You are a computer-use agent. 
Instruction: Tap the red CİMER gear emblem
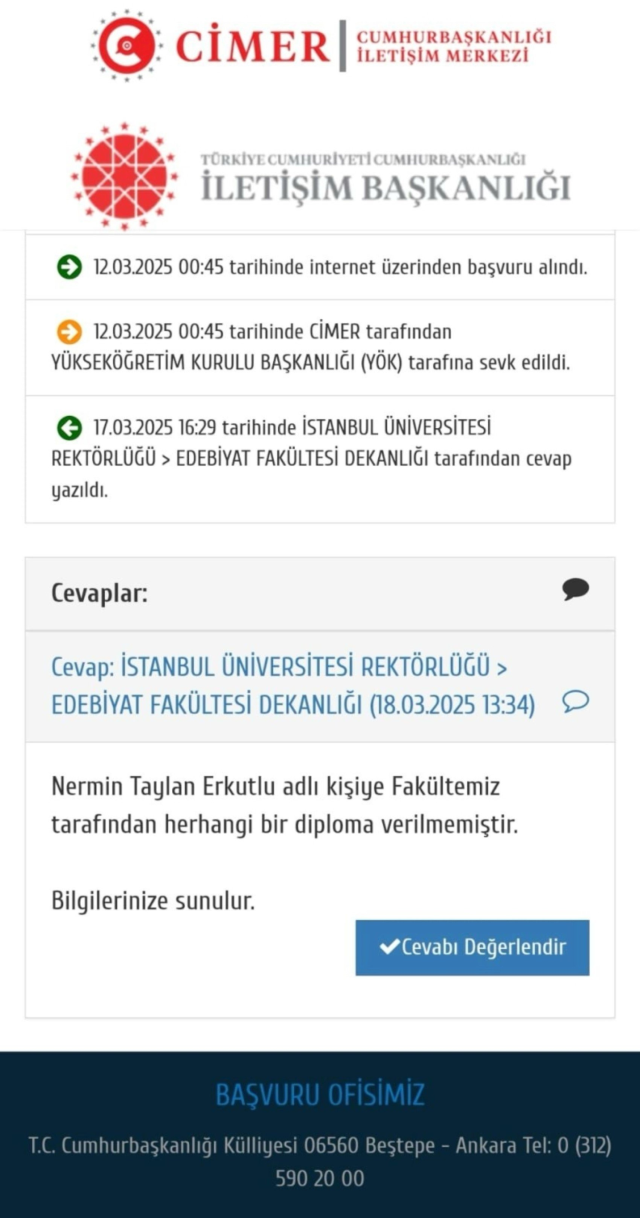(x=126, y=45)
